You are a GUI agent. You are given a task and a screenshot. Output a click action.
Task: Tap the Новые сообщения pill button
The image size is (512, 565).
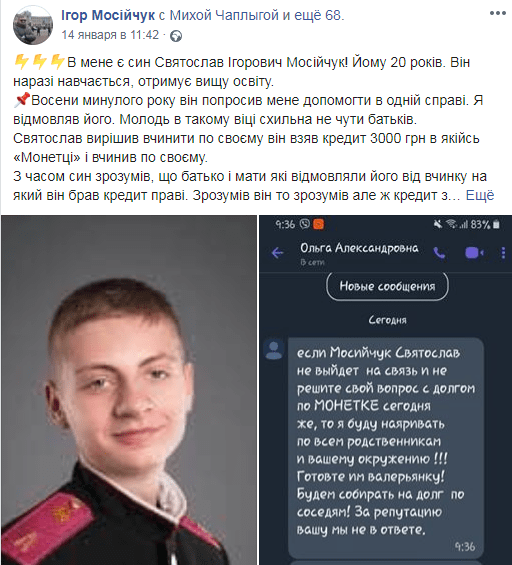[387, 286]
